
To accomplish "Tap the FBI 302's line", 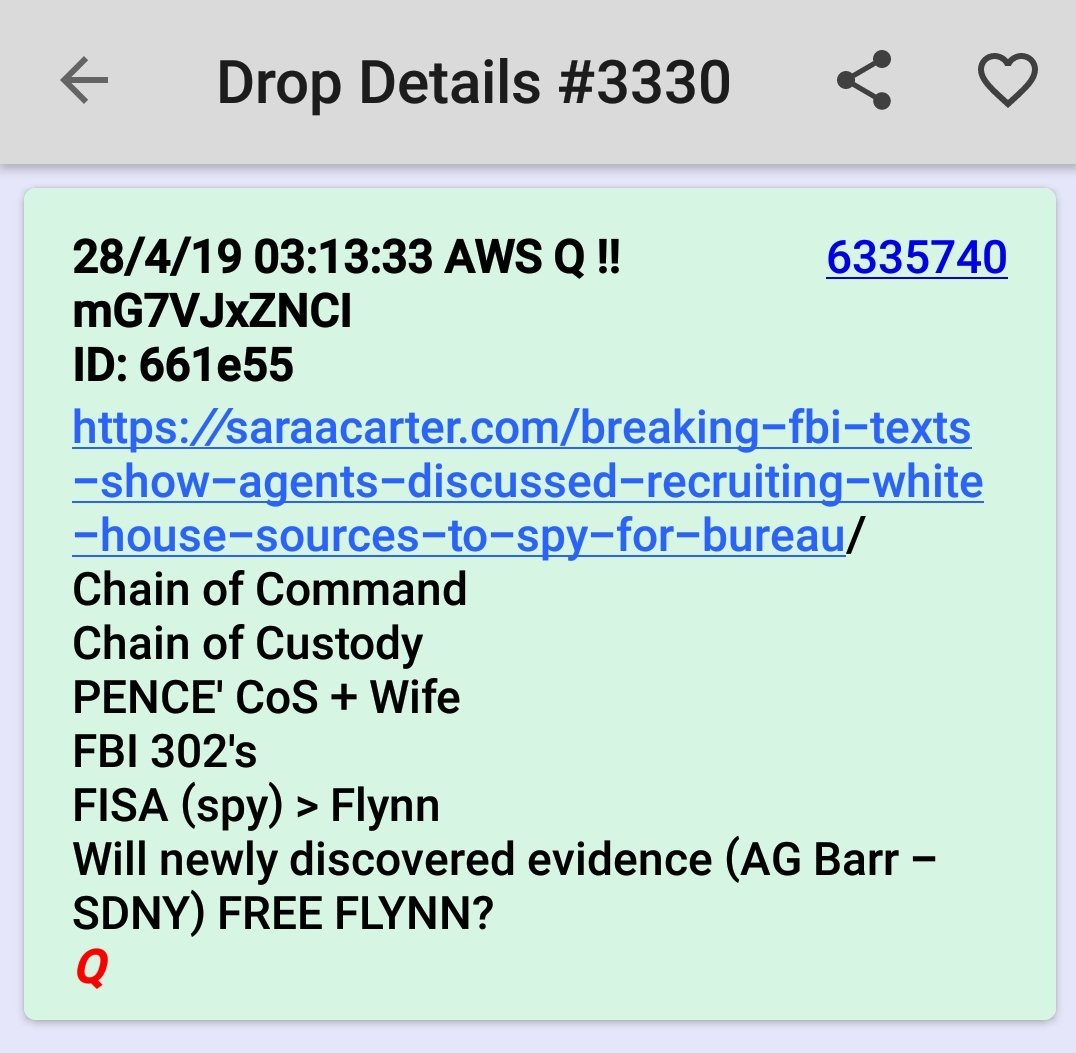I will (x=164, y=751).
